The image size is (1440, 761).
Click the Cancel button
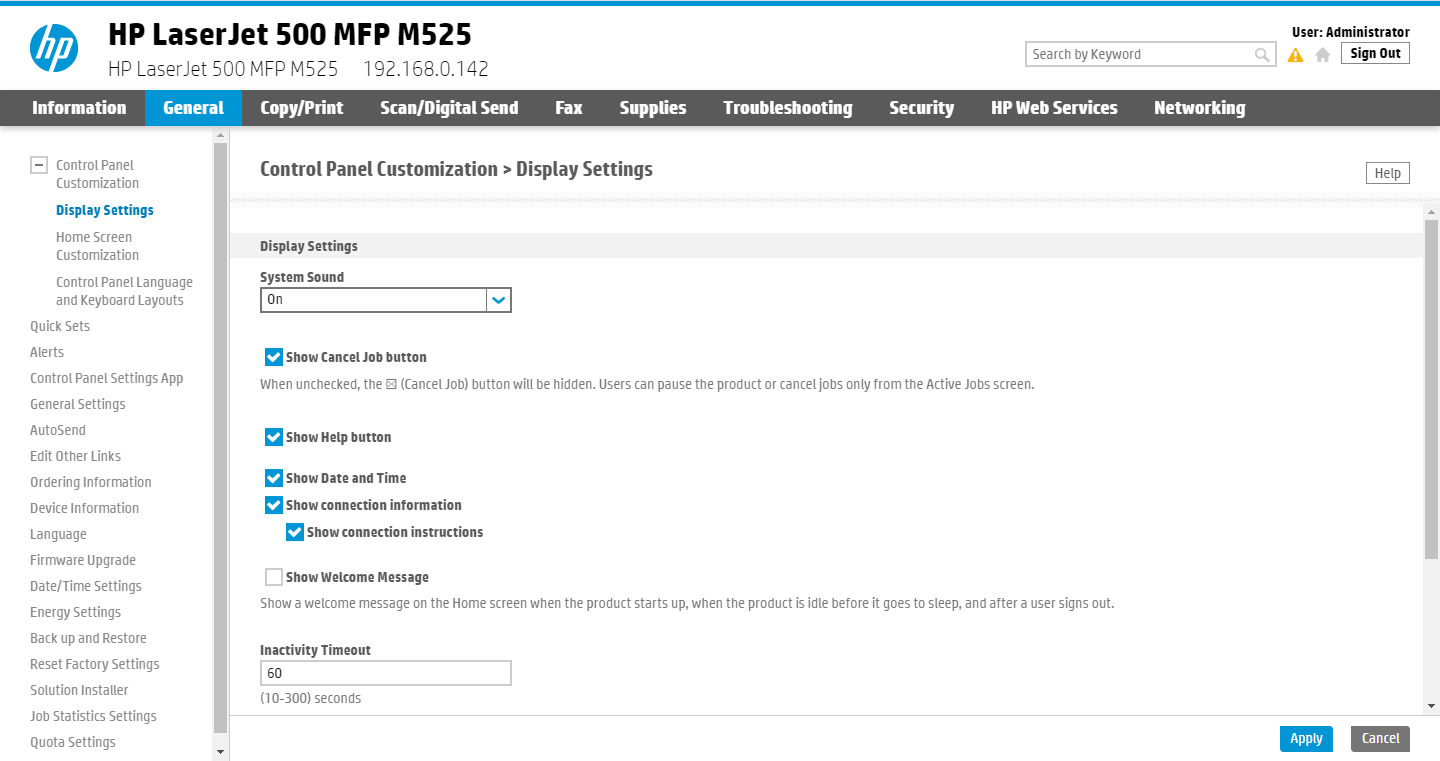point(1380,739)
